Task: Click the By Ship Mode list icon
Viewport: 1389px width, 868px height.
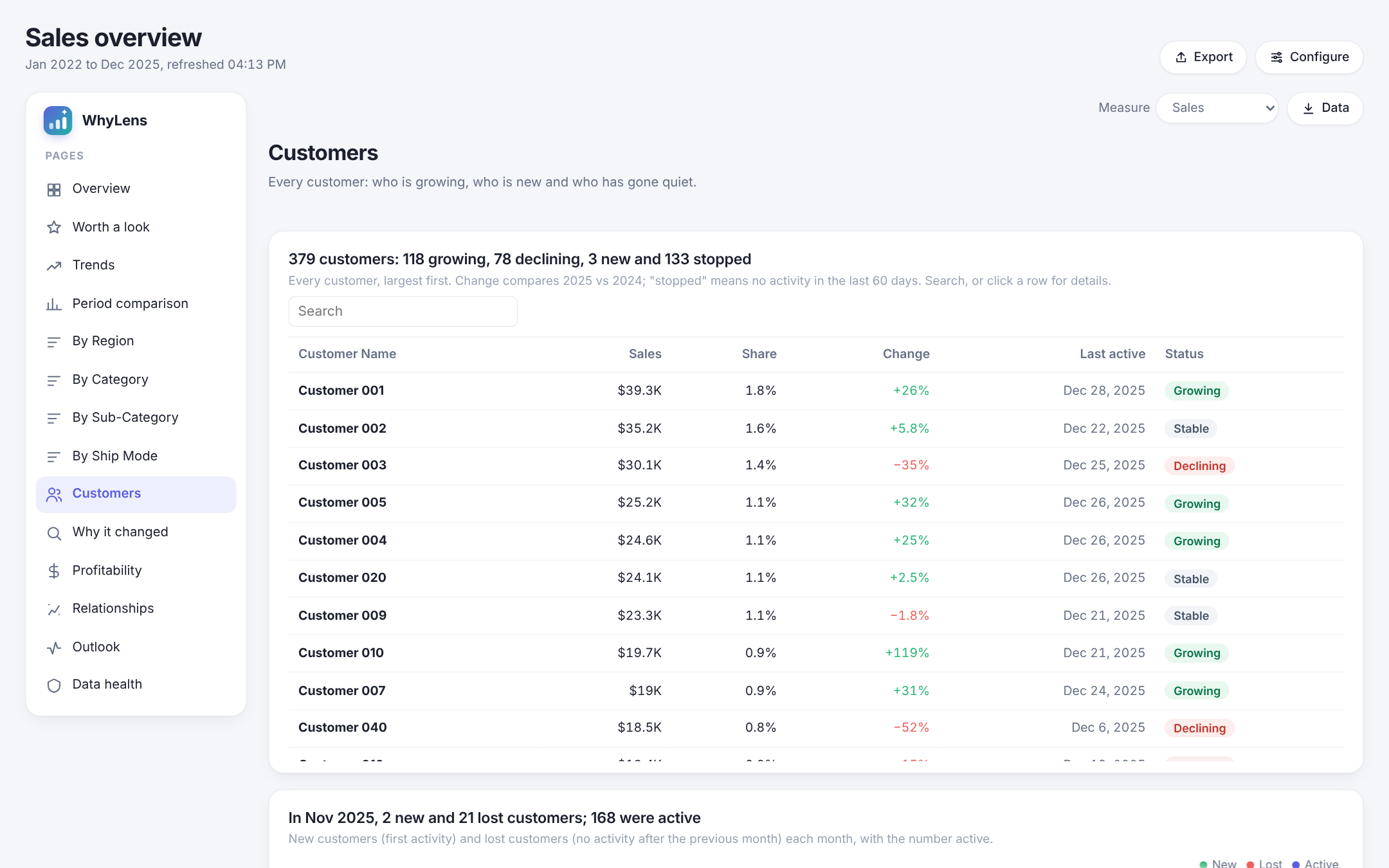Action: click(x=54, y=457)
